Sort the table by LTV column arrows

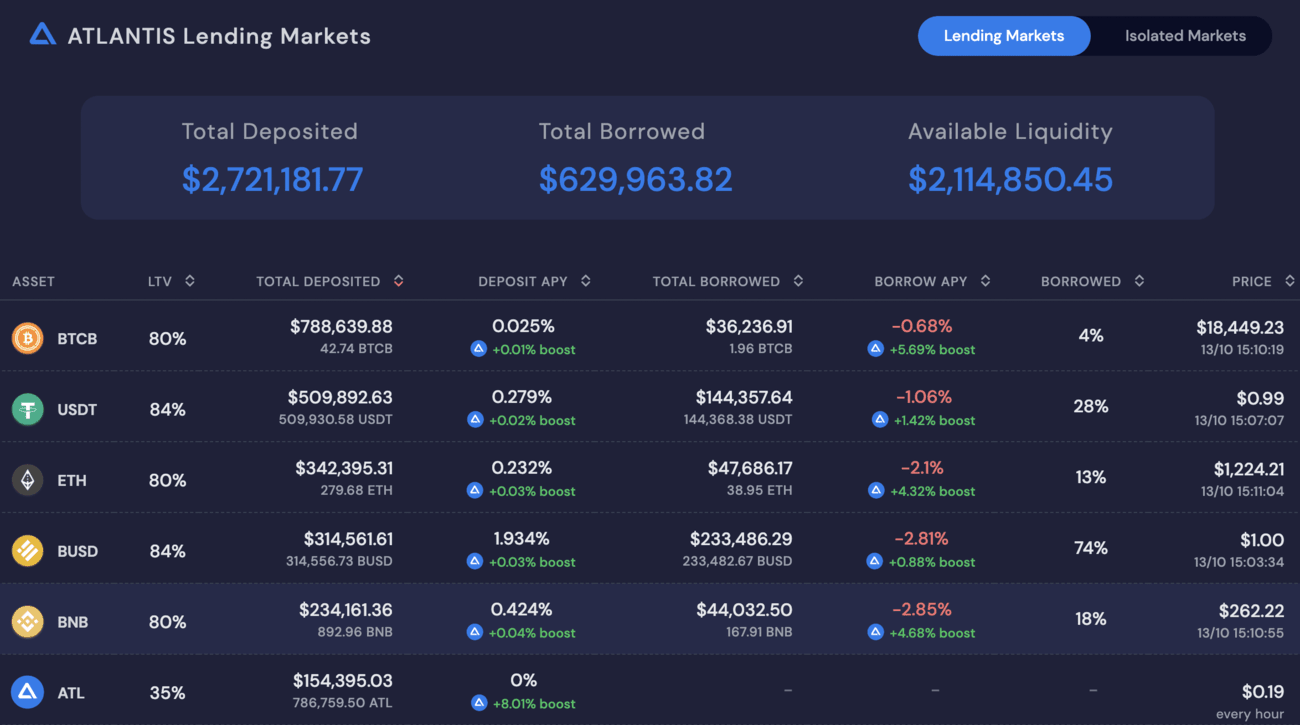pos(189,281)
